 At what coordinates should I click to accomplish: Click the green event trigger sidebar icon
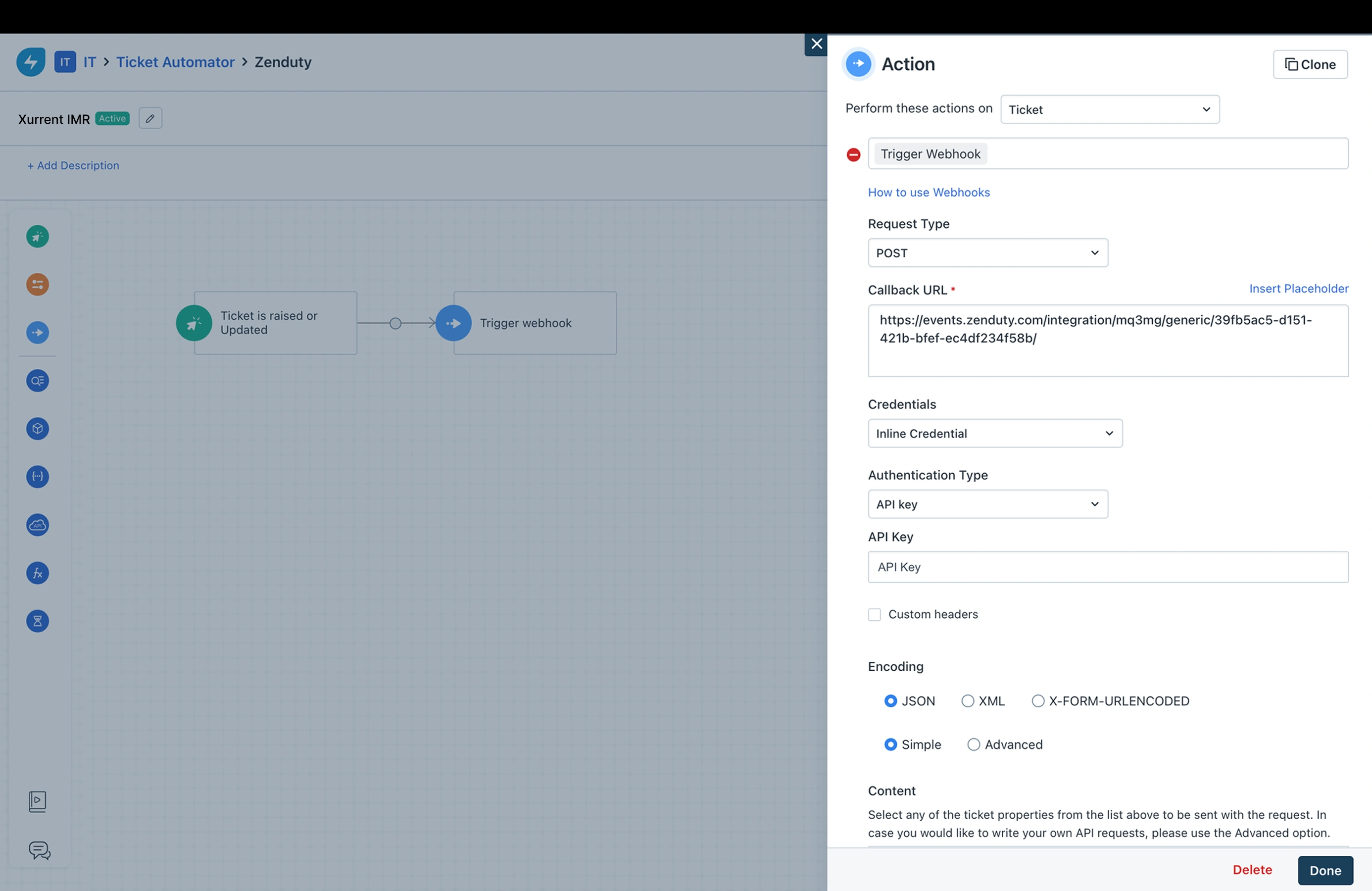pyautogui.click(x=38, y=237)
